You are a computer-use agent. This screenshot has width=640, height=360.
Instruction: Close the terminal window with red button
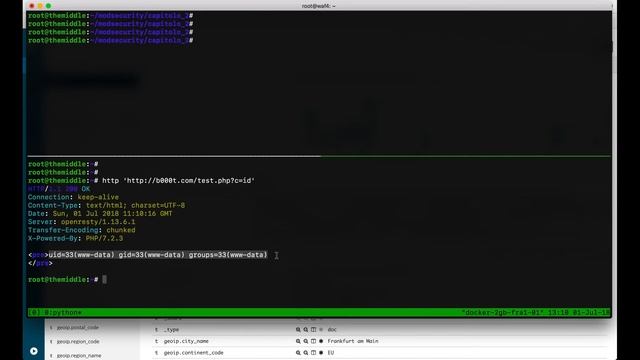tap(32, 6)
